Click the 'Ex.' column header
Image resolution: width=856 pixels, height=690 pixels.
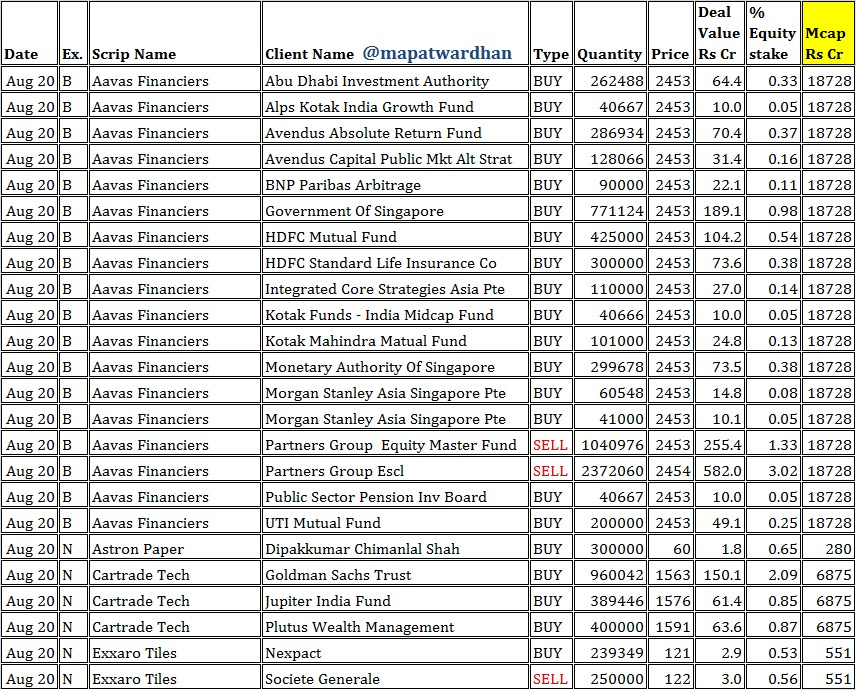pos(73,33)
